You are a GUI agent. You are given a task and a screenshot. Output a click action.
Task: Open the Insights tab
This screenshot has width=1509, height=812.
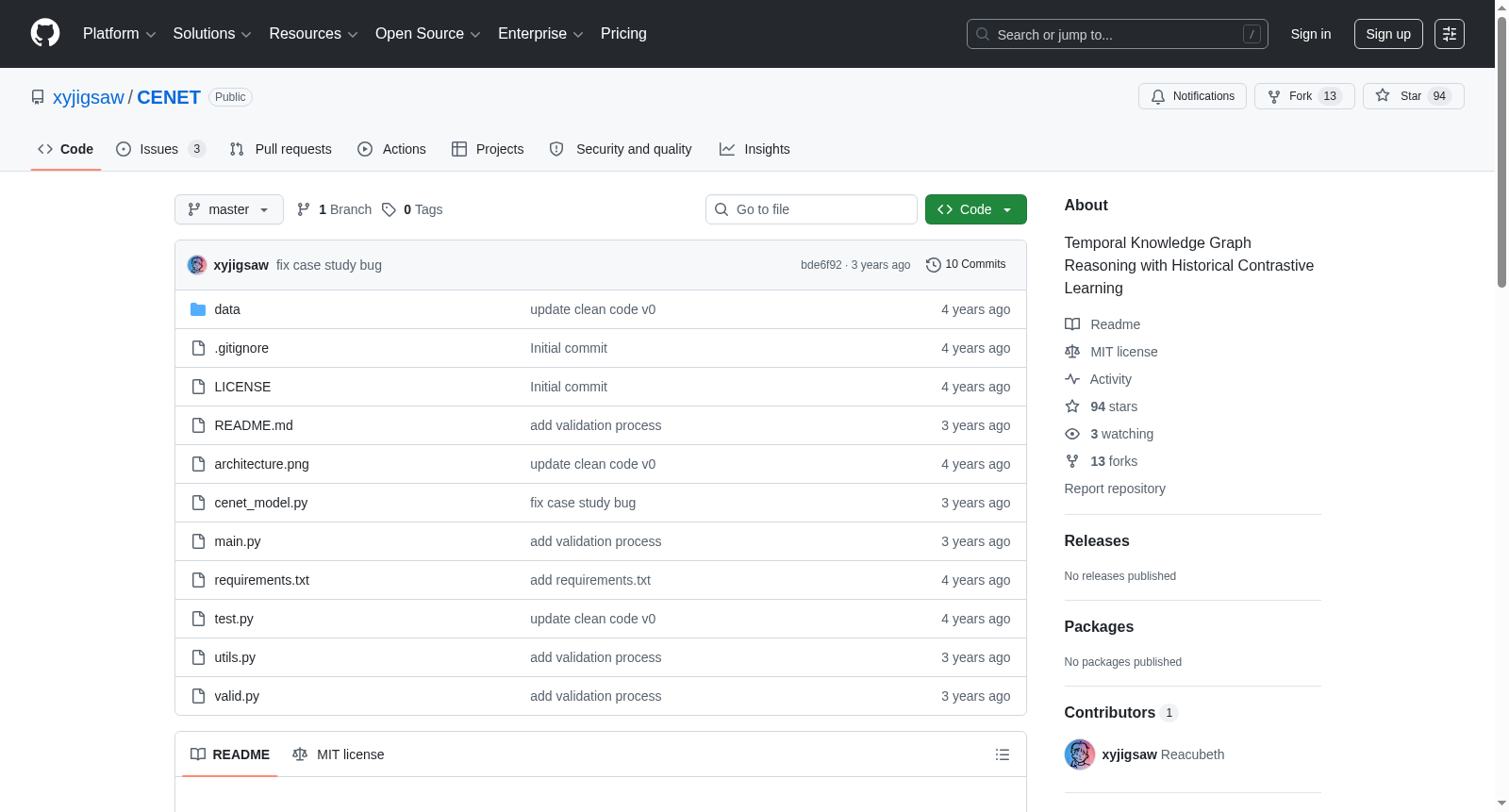[754, 149]
